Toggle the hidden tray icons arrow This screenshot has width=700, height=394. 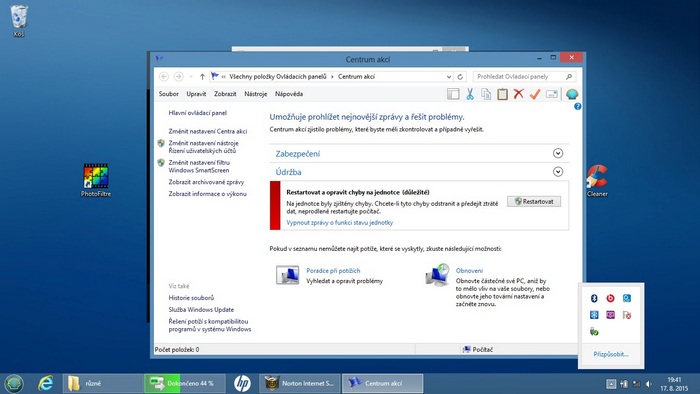[611, 384]
